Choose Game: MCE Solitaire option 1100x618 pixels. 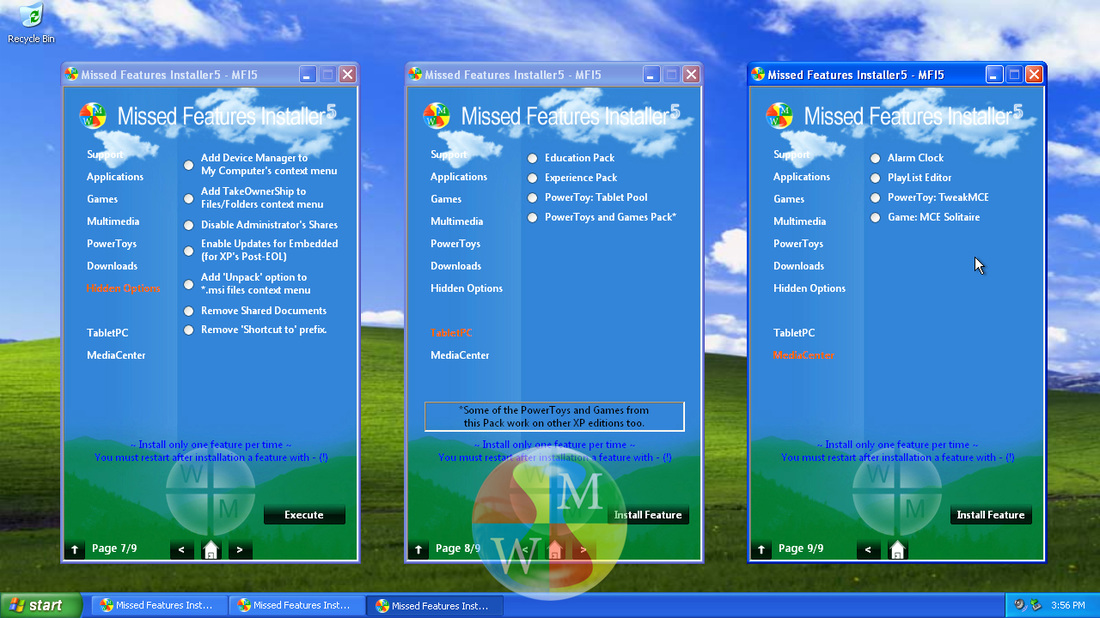coord(876,217)
